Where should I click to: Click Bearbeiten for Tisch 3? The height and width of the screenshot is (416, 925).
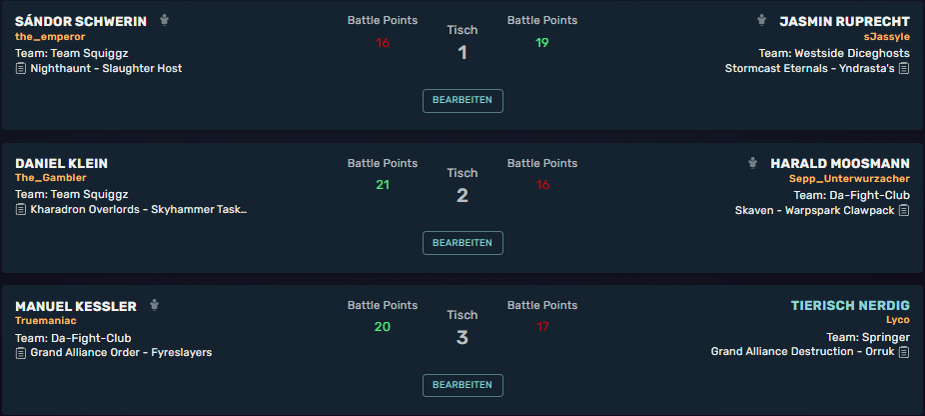tap(462, 385)
